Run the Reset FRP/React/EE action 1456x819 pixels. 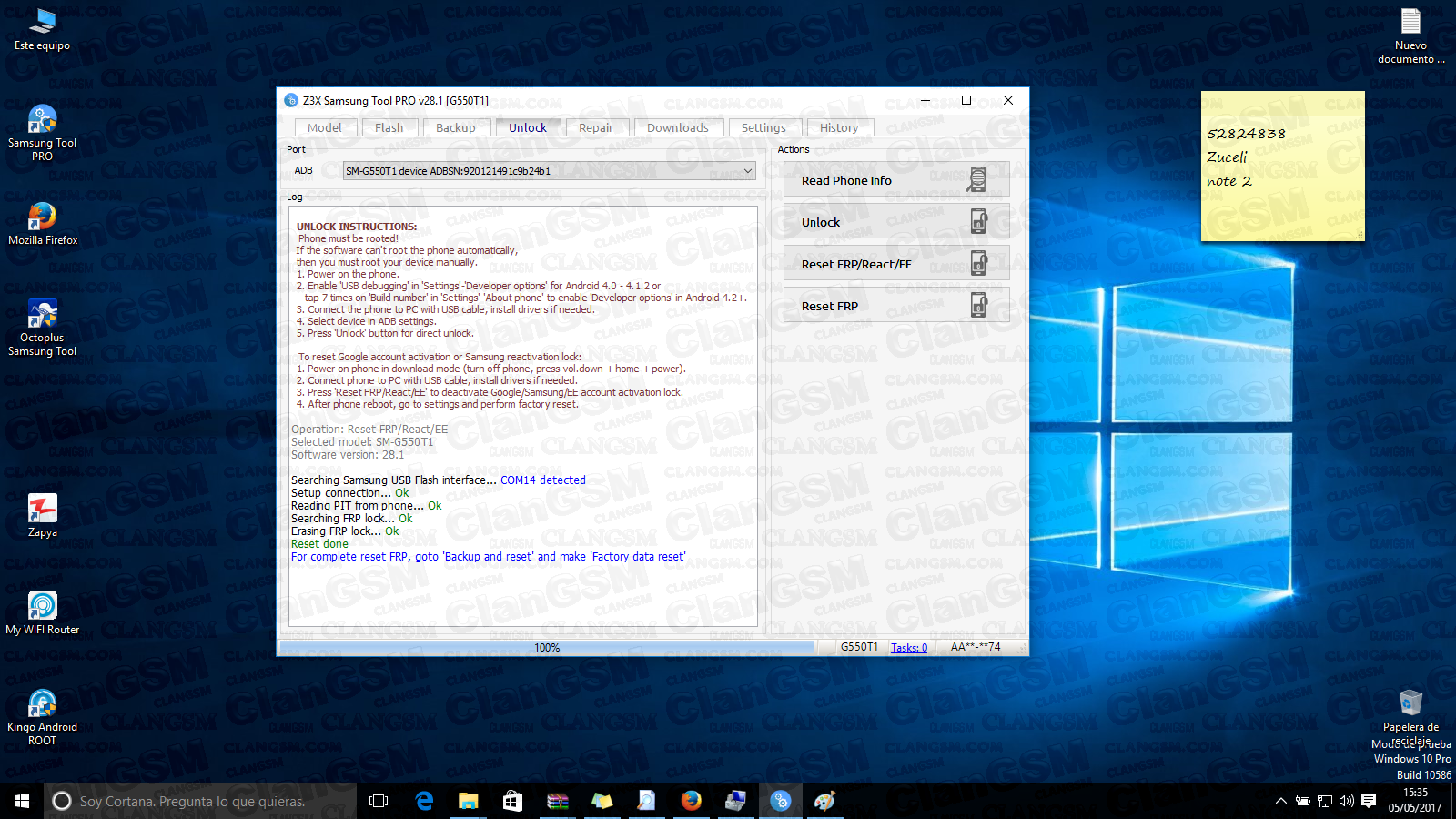(x=896, y=263)
